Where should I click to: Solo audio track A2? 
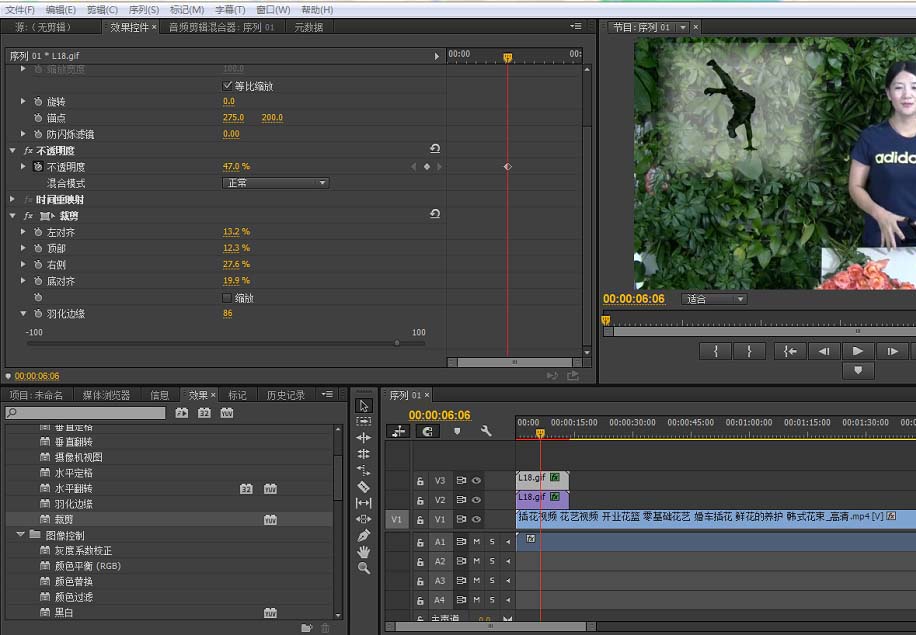tap(492, 561)
